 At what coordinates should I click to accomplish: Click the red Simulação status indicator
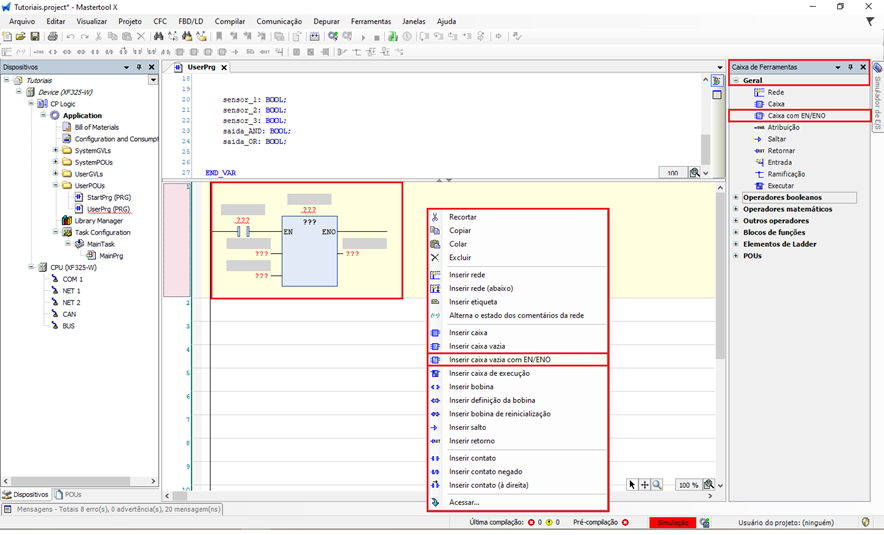[x=672, y=522]
